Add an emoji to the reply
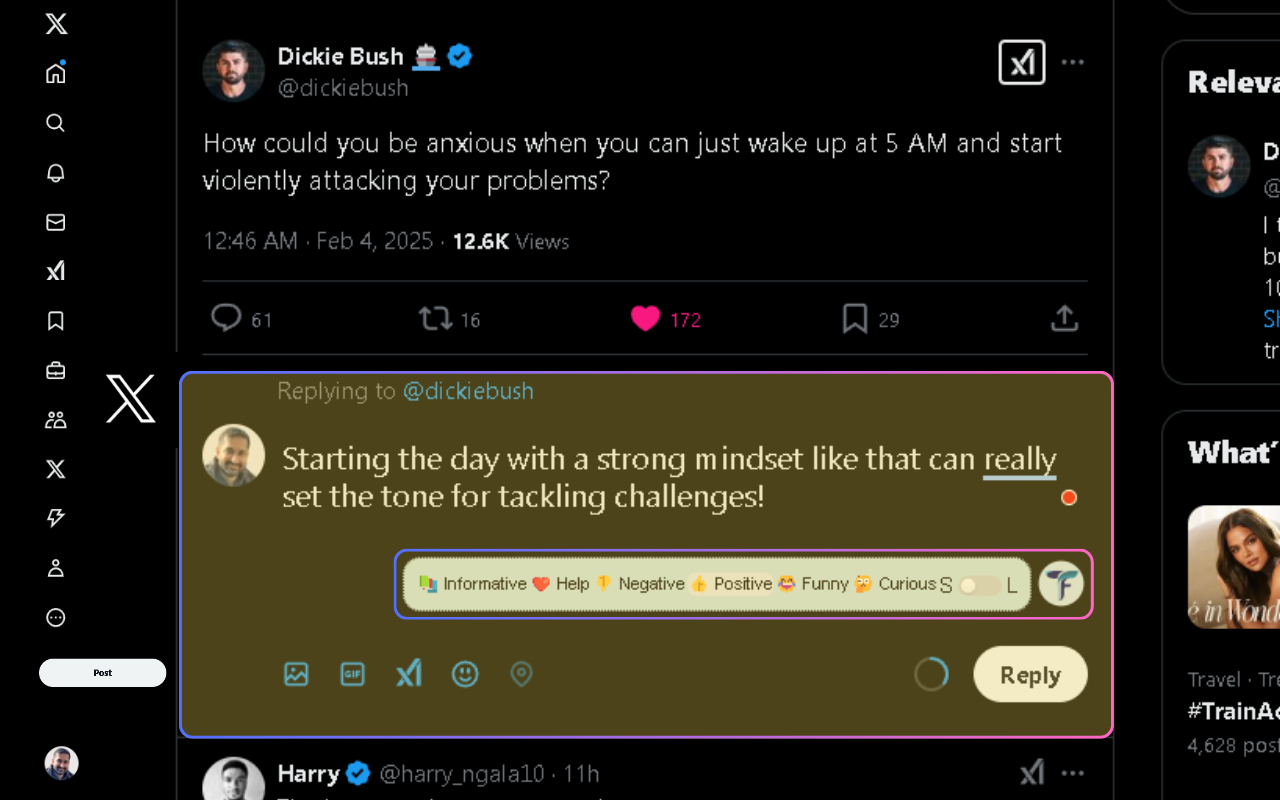1280x800 pixels. (x=465, y=674)
